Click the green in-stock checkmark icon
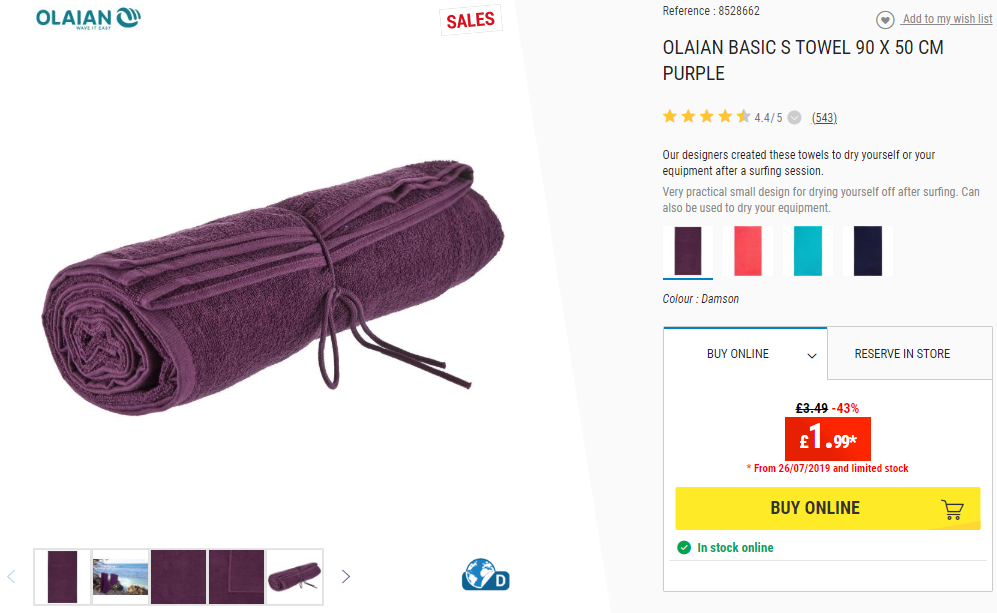997x613 pixels. pyautogui.click(x=684, y=548)
